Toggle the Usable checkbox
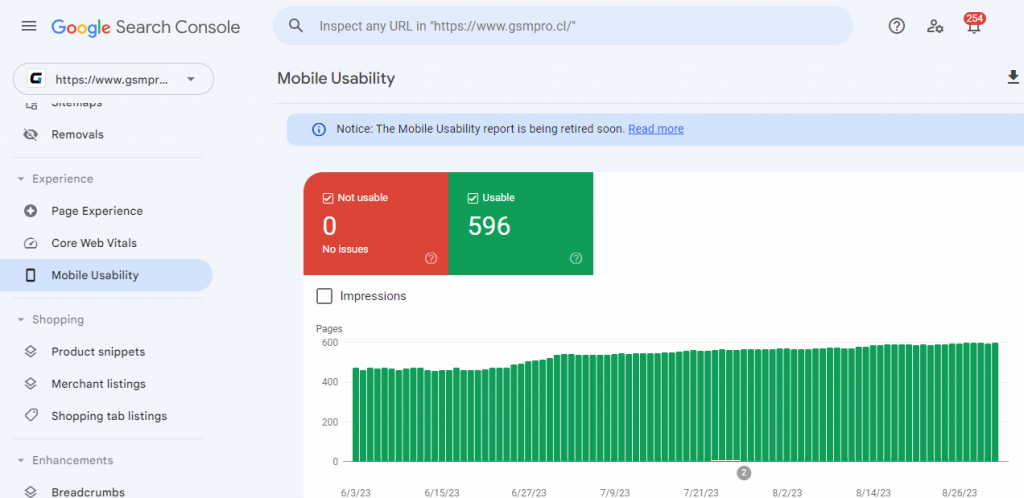Viewport: 1024px width, 498px height. [x=473, y=198]
